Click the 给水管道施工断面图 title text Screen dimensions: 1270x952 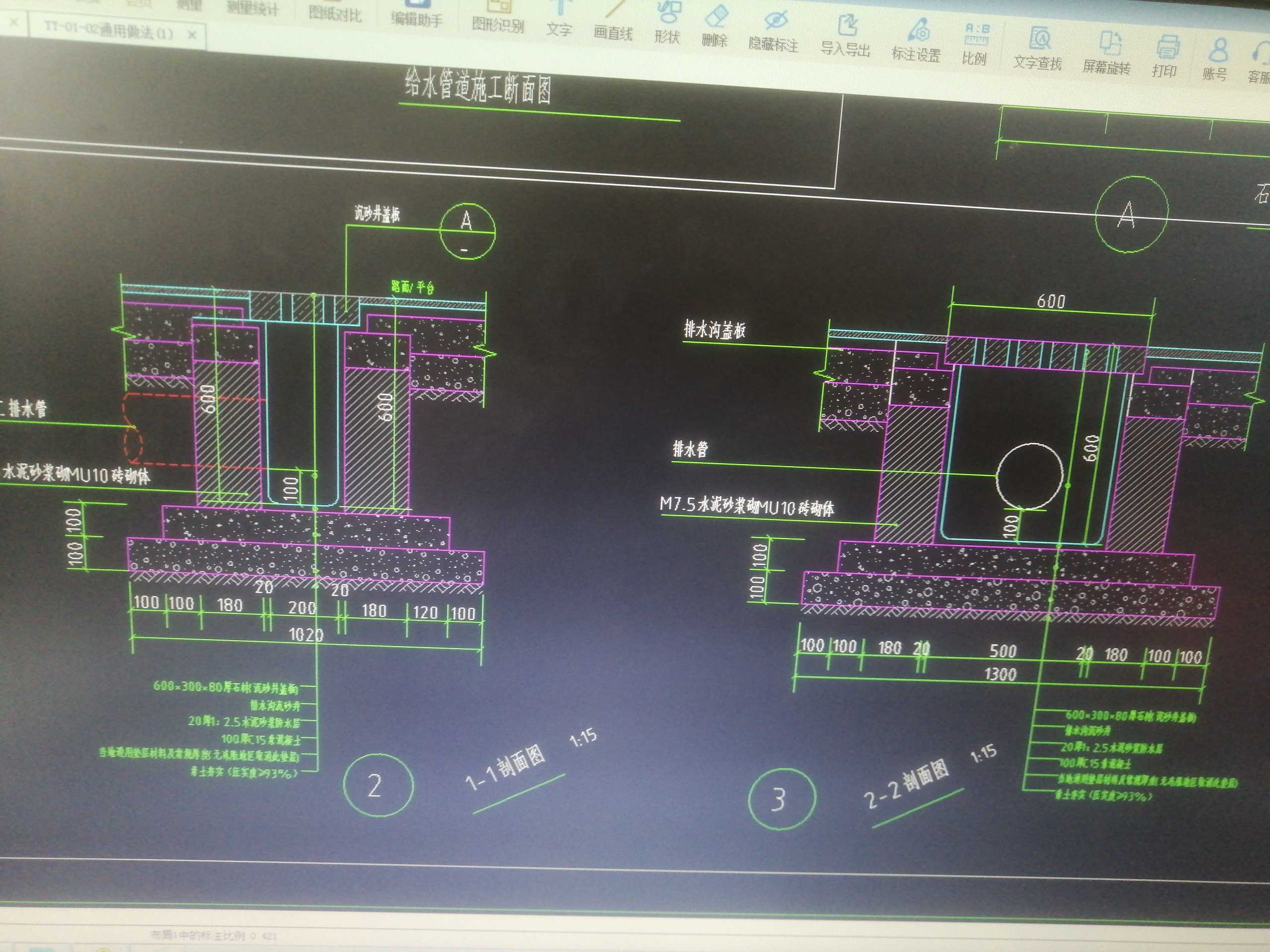478,86
